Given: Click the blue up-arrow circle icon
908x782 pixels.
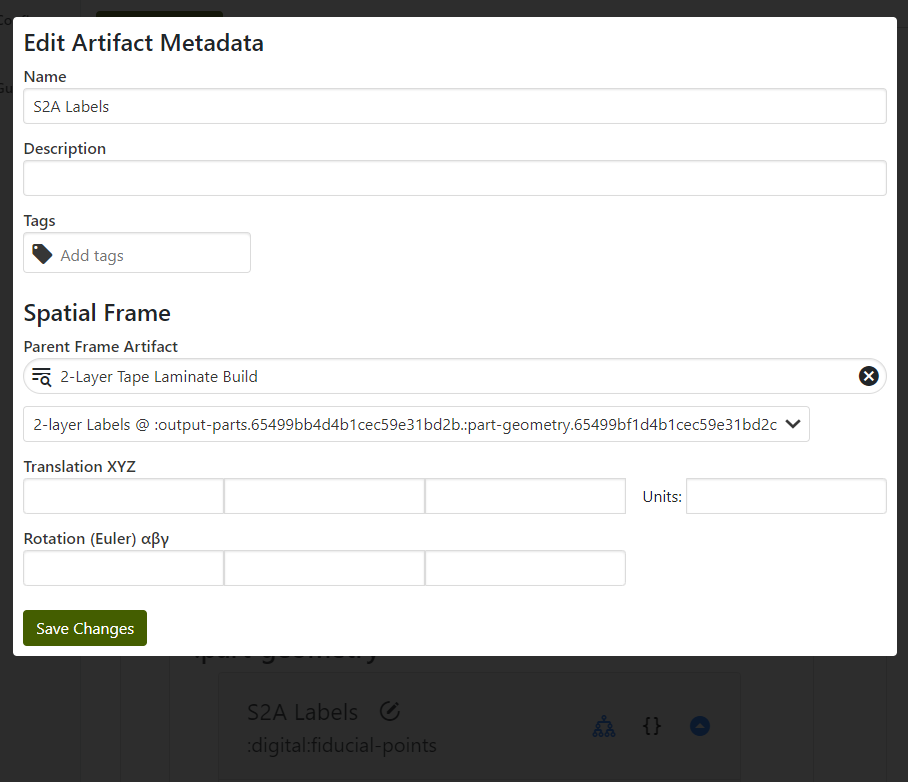Looking at the screenshot, I should [x=700, y=726].
